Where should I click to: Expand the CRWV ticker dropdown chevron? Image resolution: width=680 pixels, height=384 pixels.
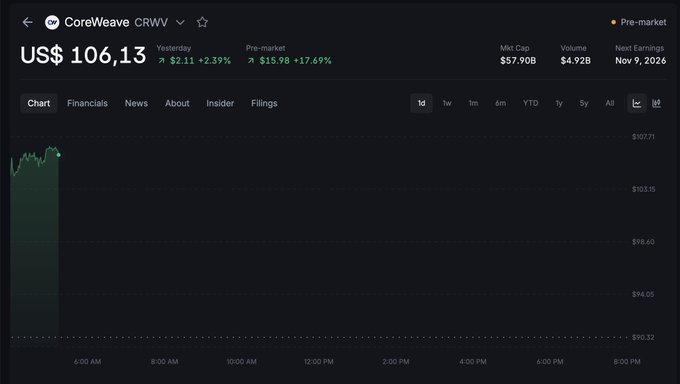pyautogui.click(x=180, y=22)
